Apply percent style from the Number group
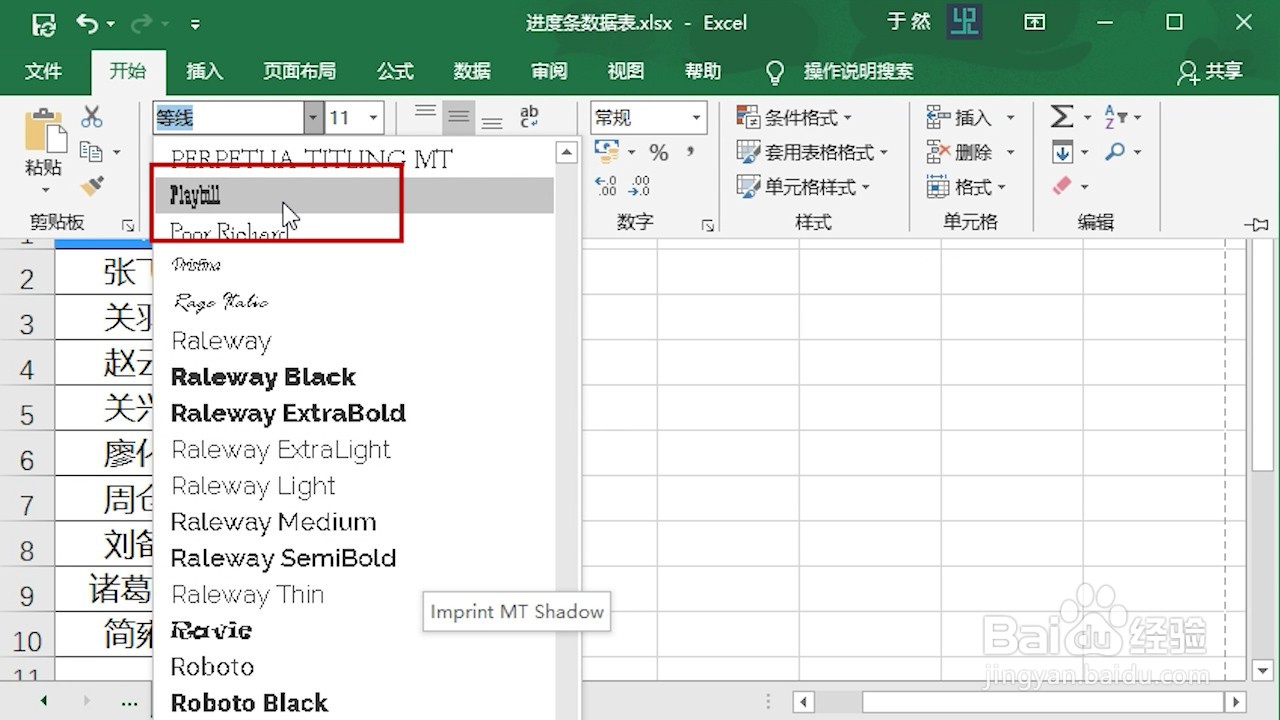The image size is (1280, 720). pyautogui.click(x=657, y=152)
